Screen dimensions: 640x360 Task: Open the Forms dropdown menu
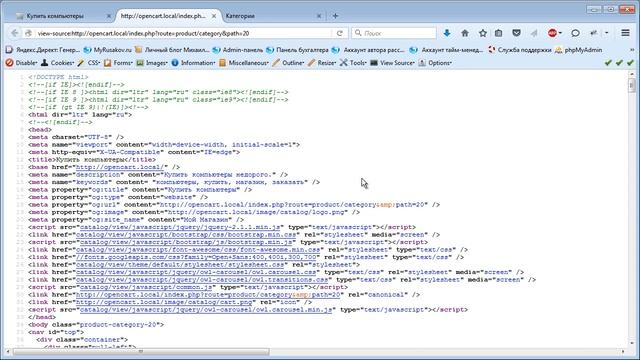coord(118,63)
